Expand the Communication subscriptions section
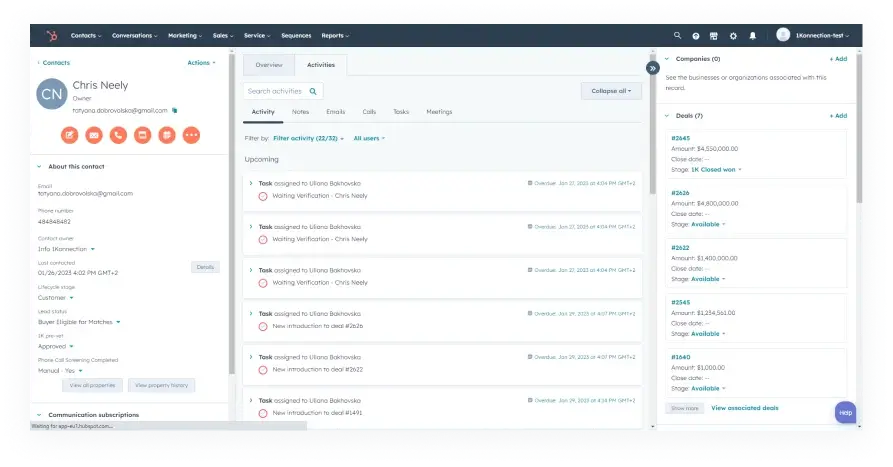Viewport: 893px width, 467px height. 39,415
